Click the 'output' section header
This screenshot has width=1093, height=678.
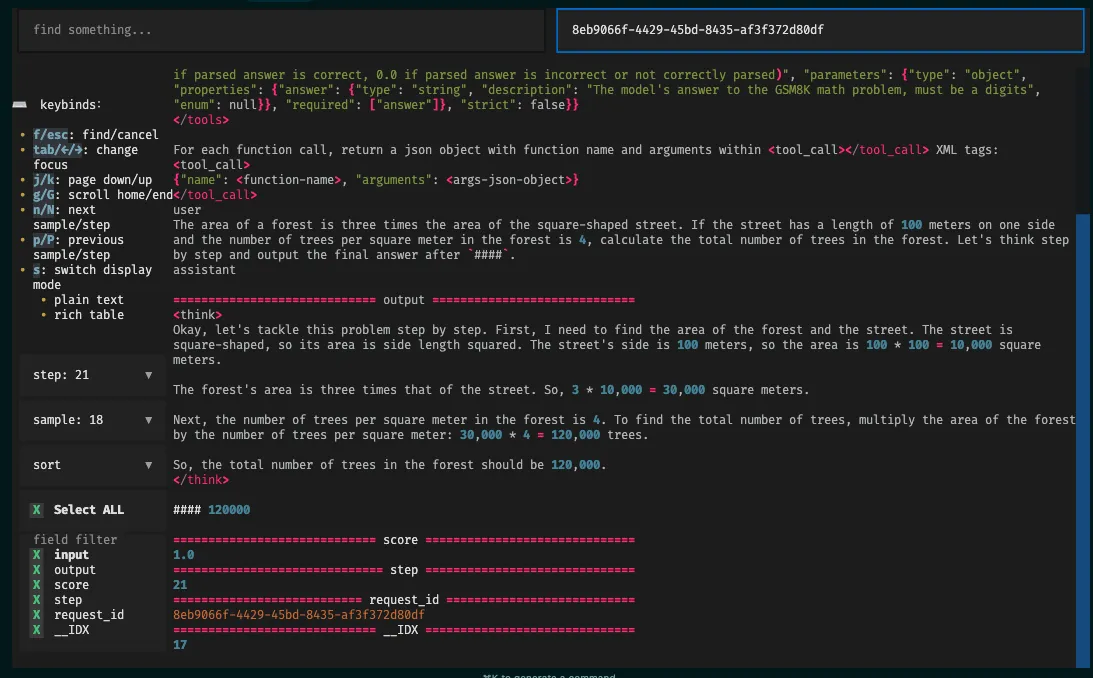404,300
